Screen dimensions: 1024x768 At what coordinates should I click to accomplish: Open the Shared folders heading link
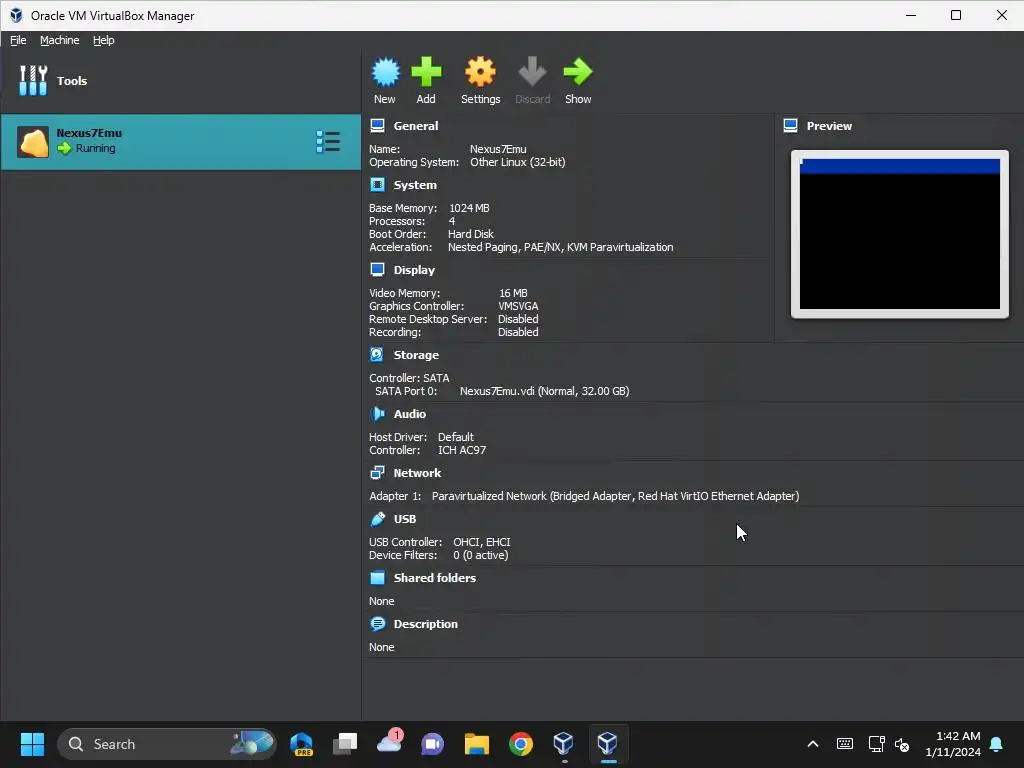[x=434, y=578]
